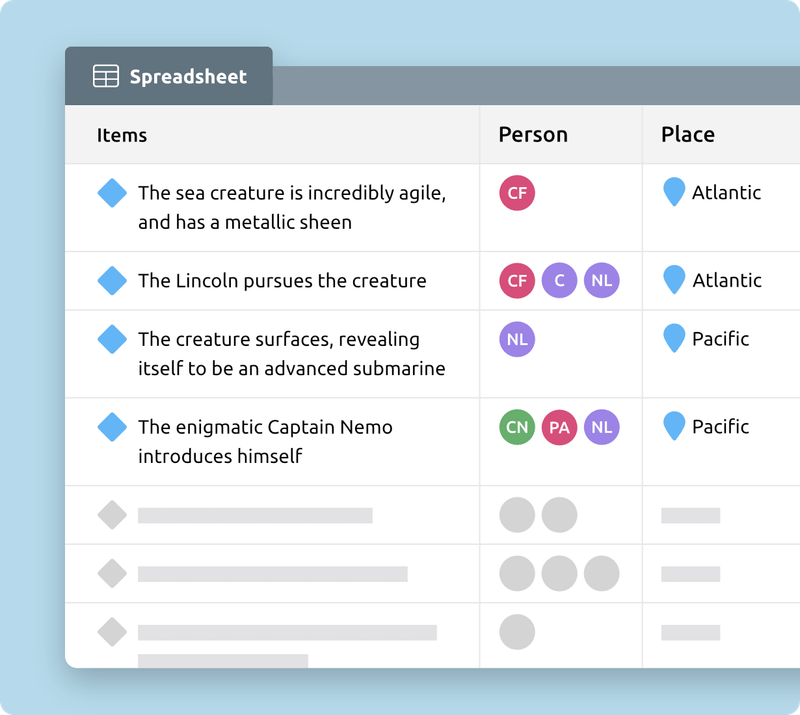
Task: Click NL avatar in creature surfaces row
Action: (517, 339)
